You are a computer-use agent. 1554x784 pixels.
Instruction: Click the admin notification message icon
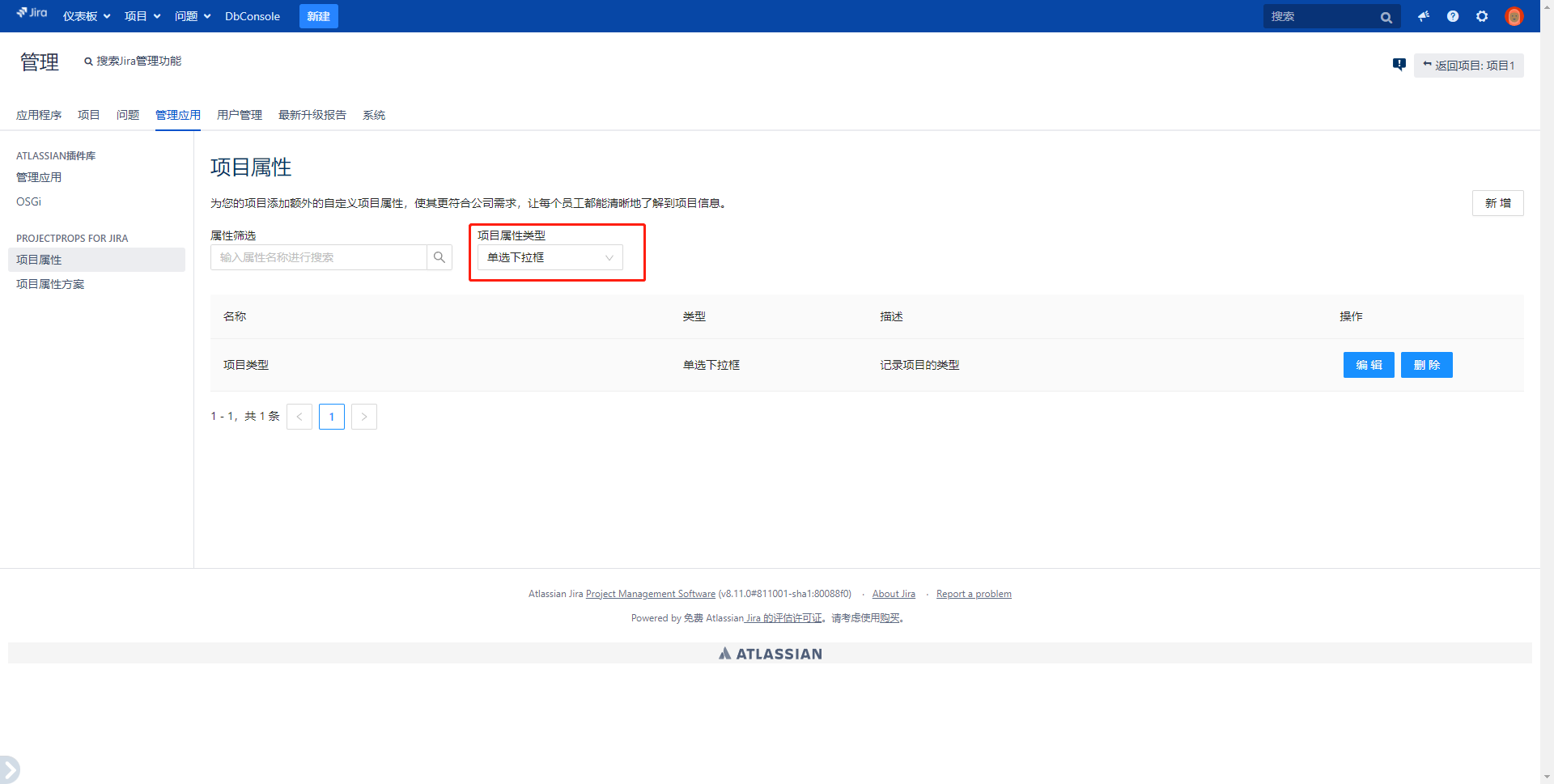[x=1399, y=65]
